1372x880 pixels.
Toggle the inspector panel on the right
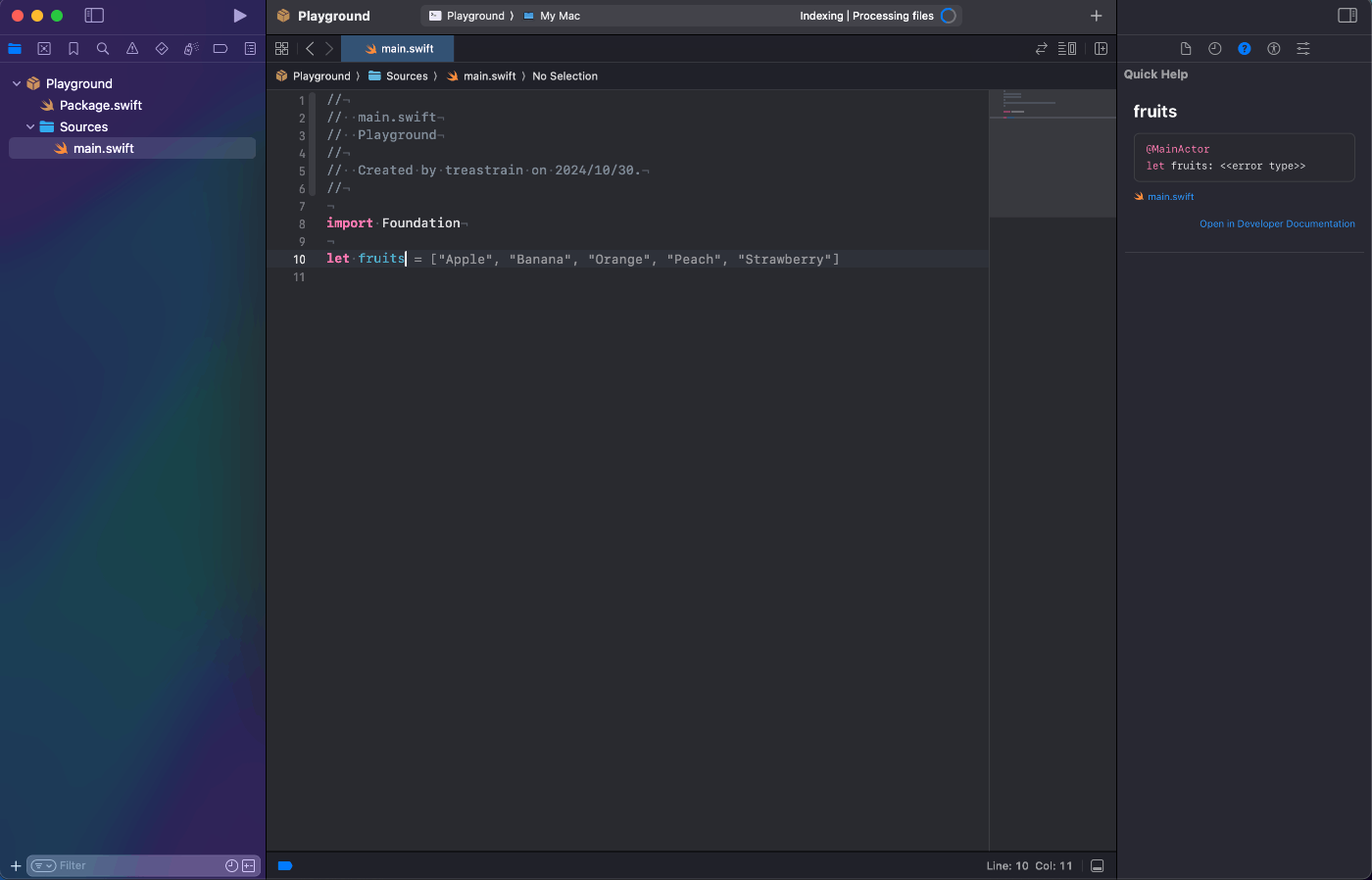1347,15
